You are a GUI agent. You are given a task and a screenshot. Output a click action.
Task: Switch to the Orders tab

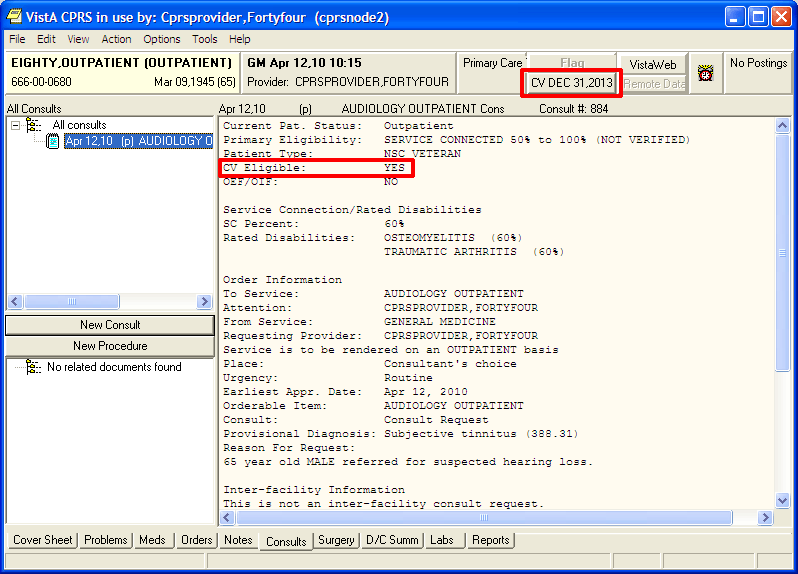tap(196, 540)
